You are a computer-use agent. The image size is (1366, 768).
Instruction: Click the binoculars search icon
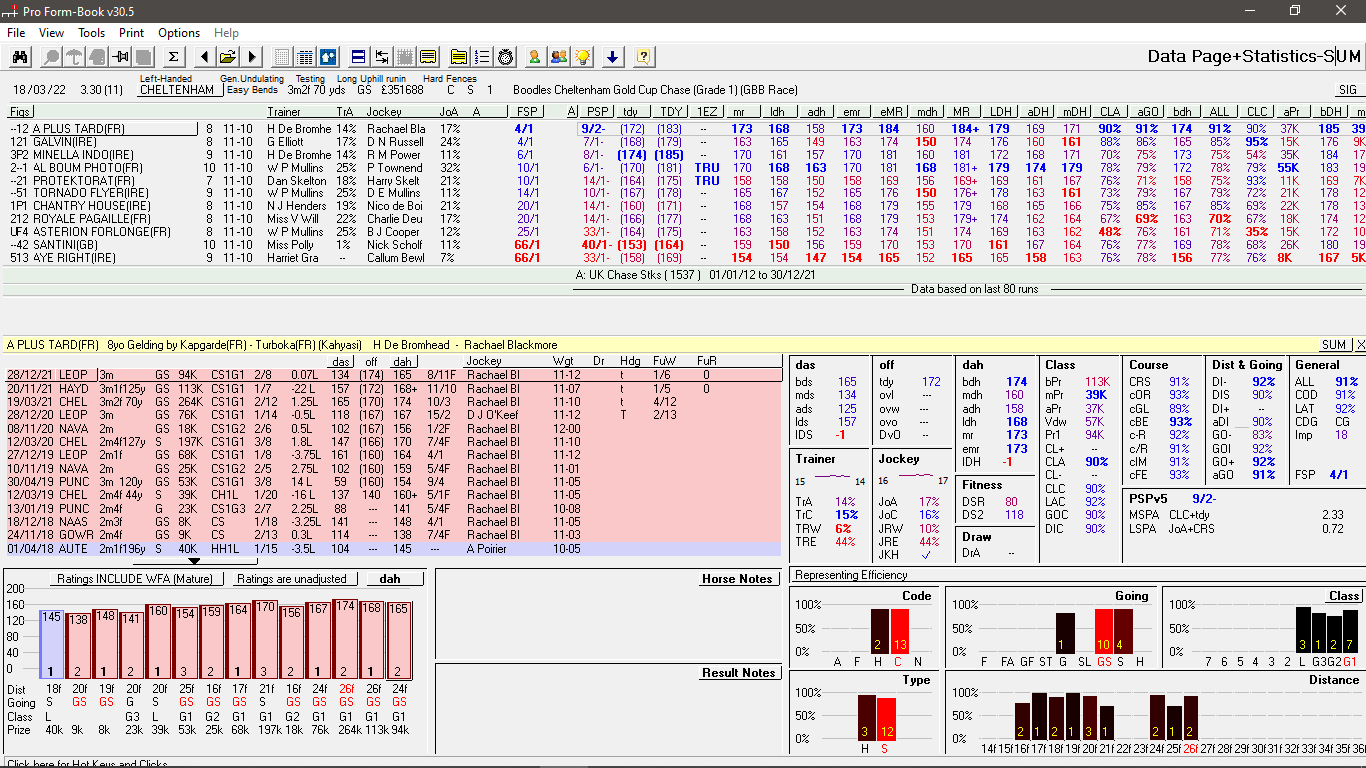pyautogui.click(x=20, y=57)
